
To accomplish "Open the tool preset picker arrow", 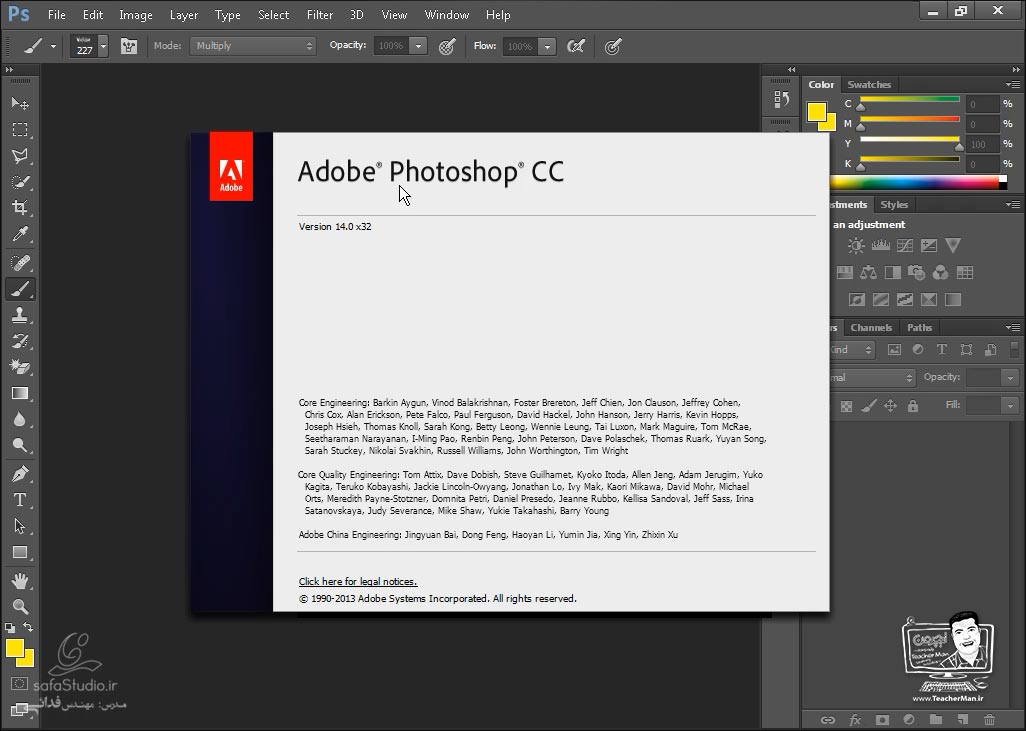I will [x=54, y=46].
